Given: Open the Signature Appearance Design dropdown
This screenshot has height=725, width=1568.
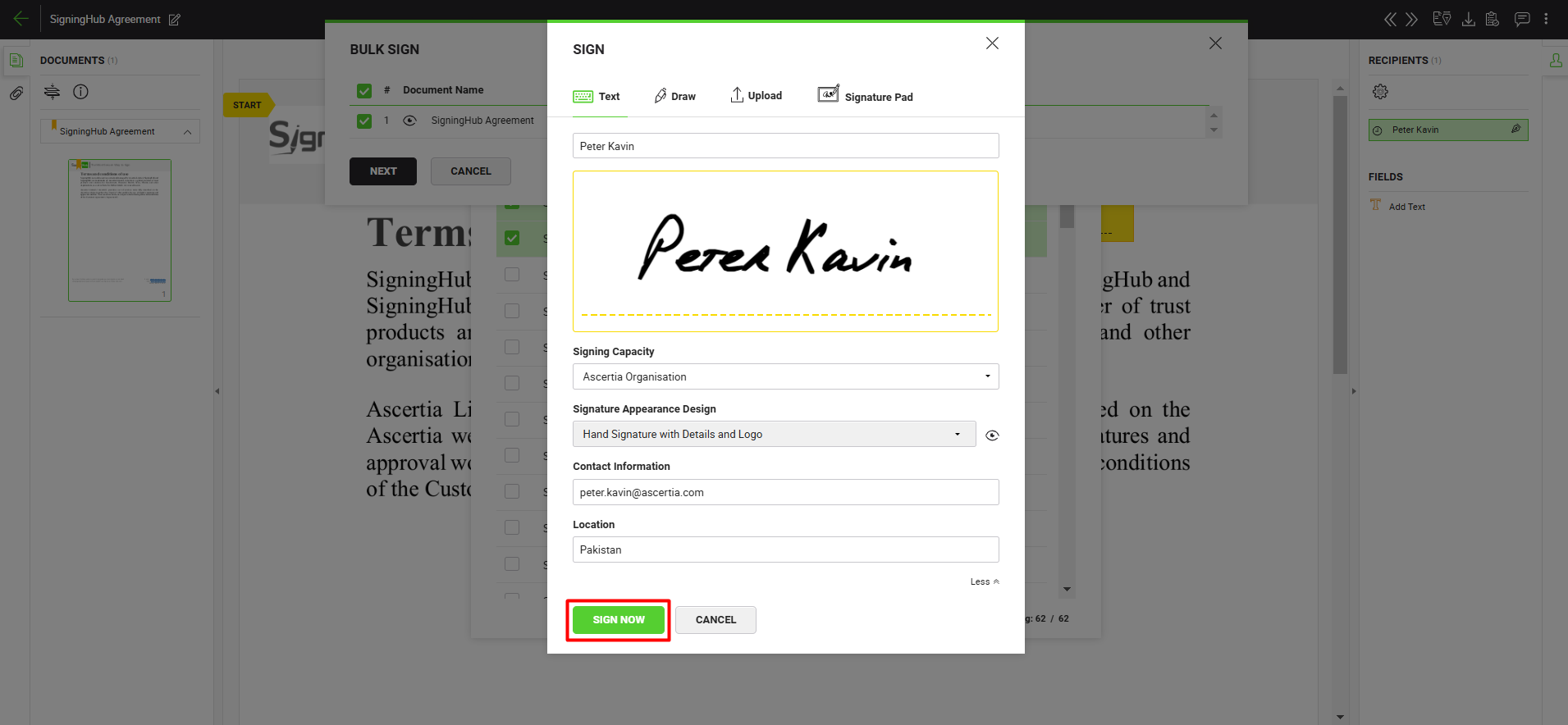Looking at the screenshot, I should 774,434.
